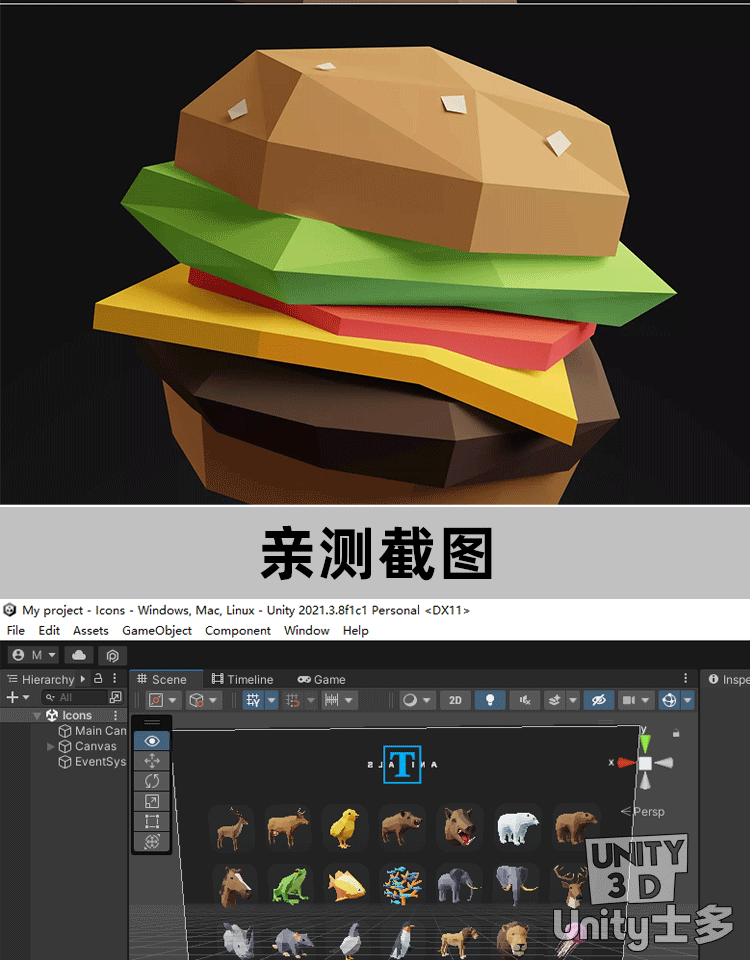
Task: Toggle 2D scene view mode
Action: [x=455, y=700]
